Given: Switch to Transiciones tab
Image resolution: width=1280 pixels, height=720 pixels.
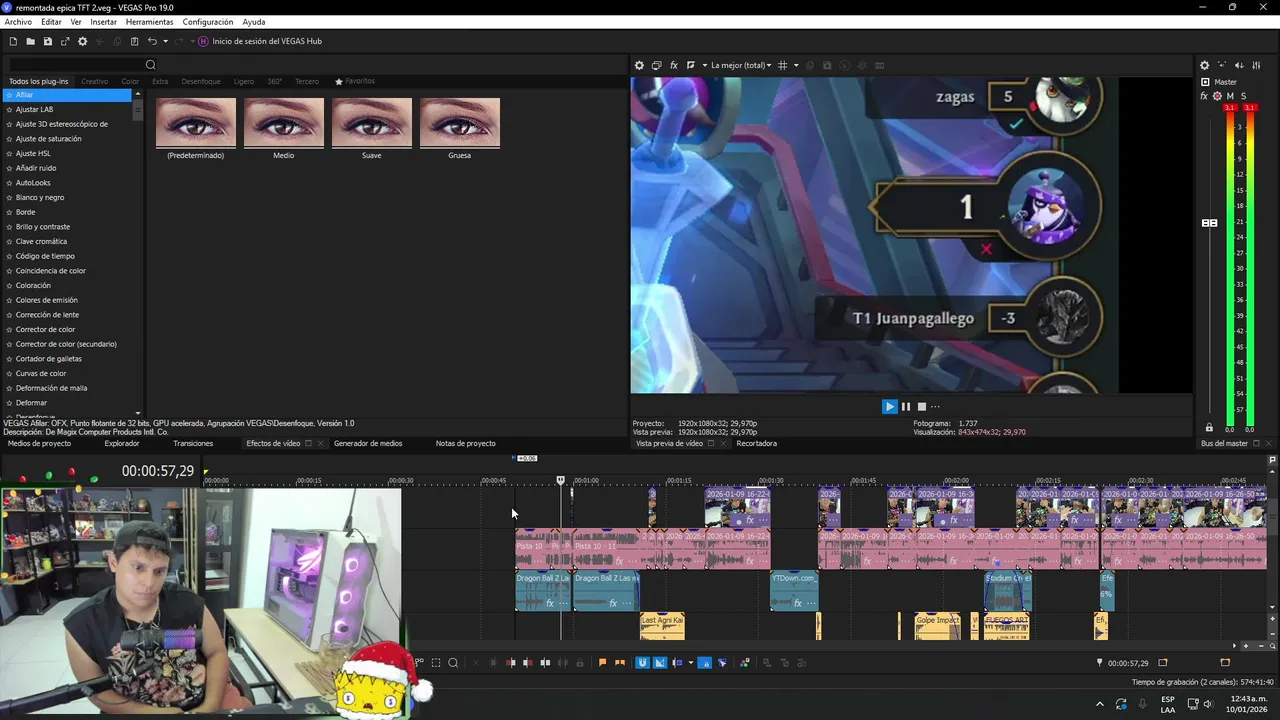Looking at the screenshot, I should [193, 443].
